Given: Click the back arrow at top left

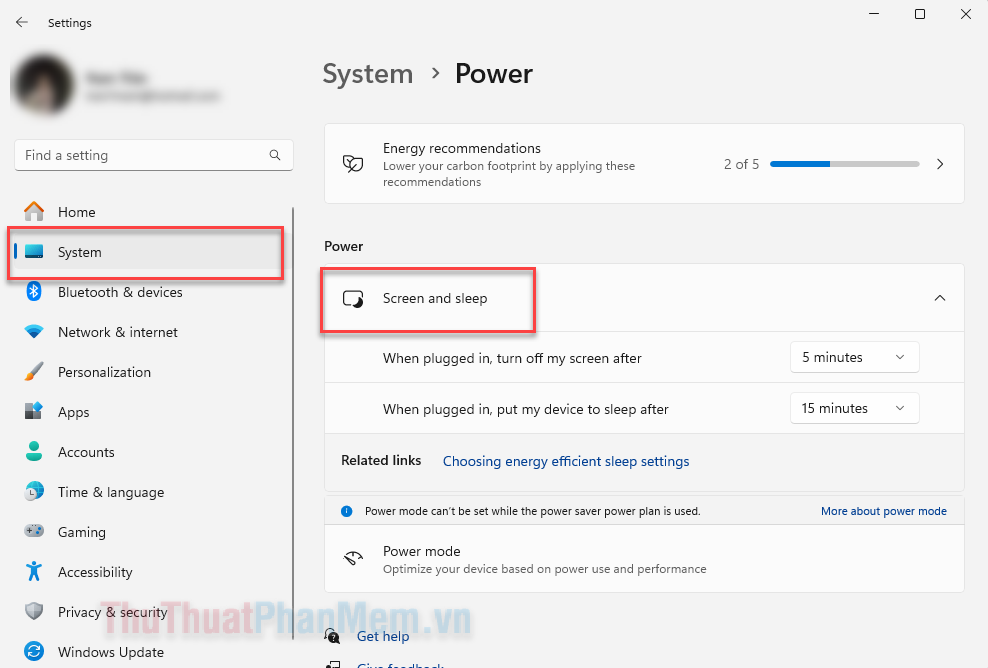Looking at the screenshot, I should click(21, 22).
